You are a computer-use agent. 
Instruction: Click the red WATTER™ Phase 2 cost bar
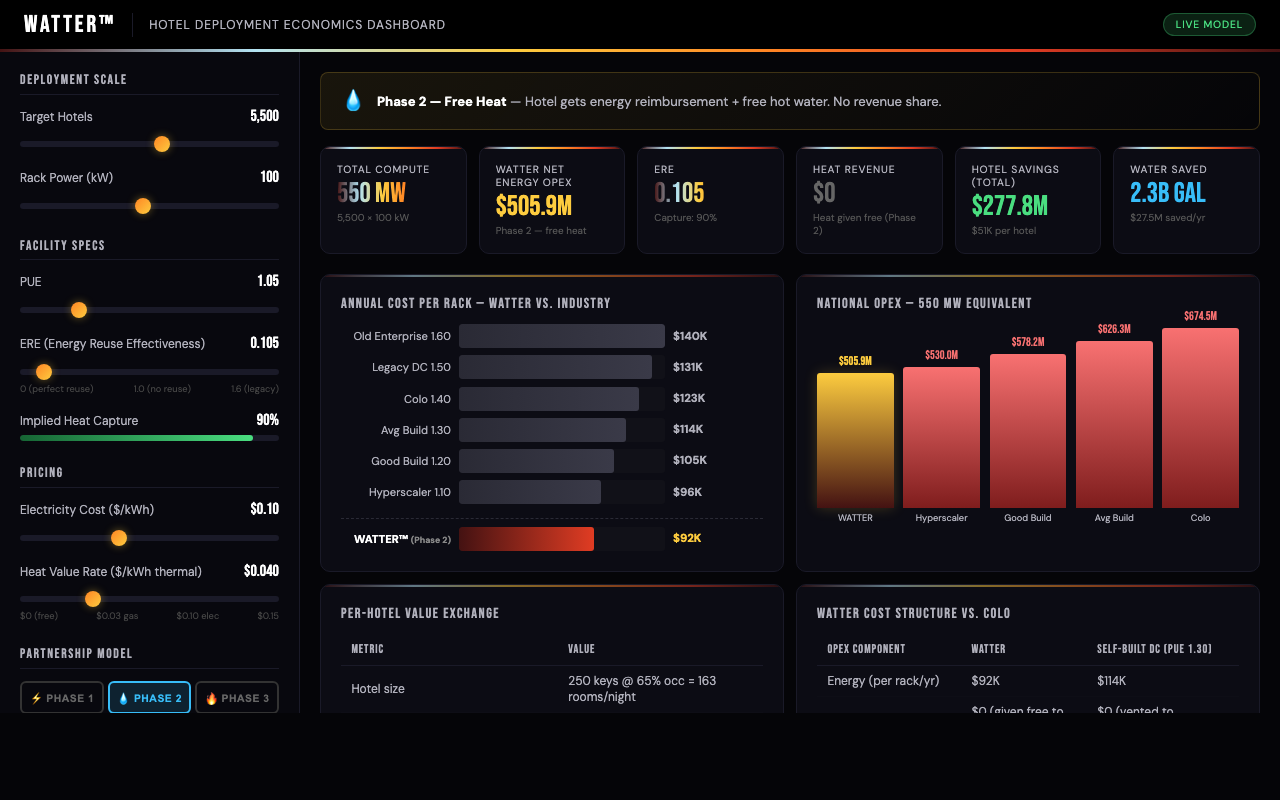tap(526, 539)
